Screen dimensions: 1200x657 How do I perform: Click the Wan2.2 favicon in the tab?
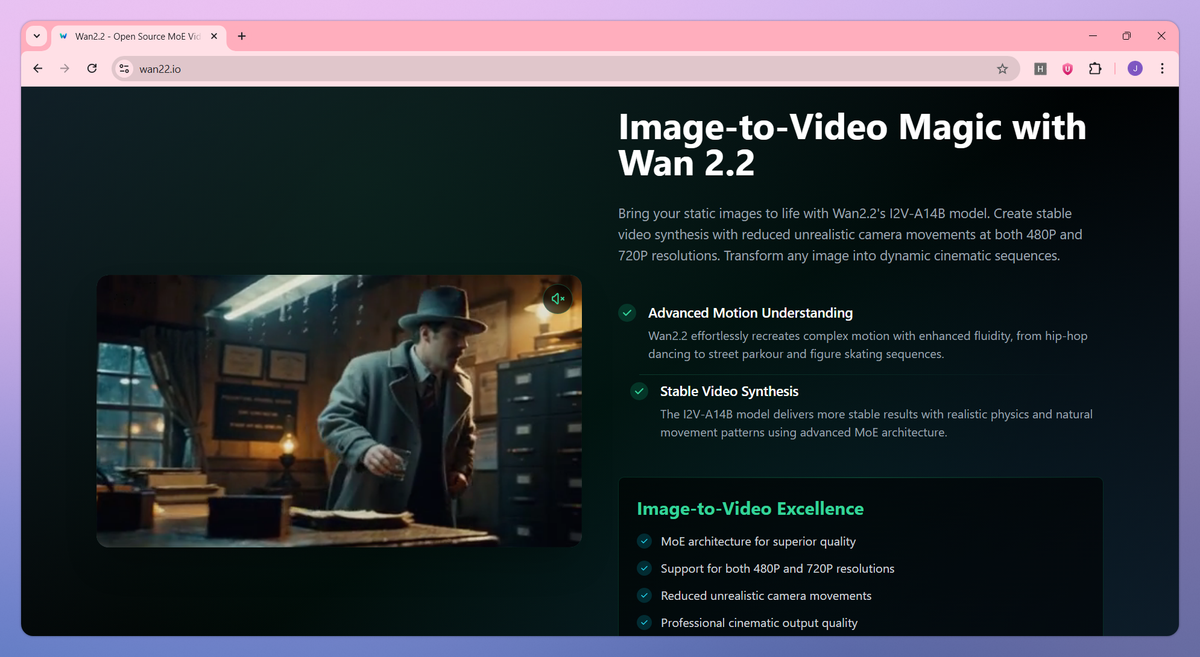pyautogui.click(x=64, y=36)
